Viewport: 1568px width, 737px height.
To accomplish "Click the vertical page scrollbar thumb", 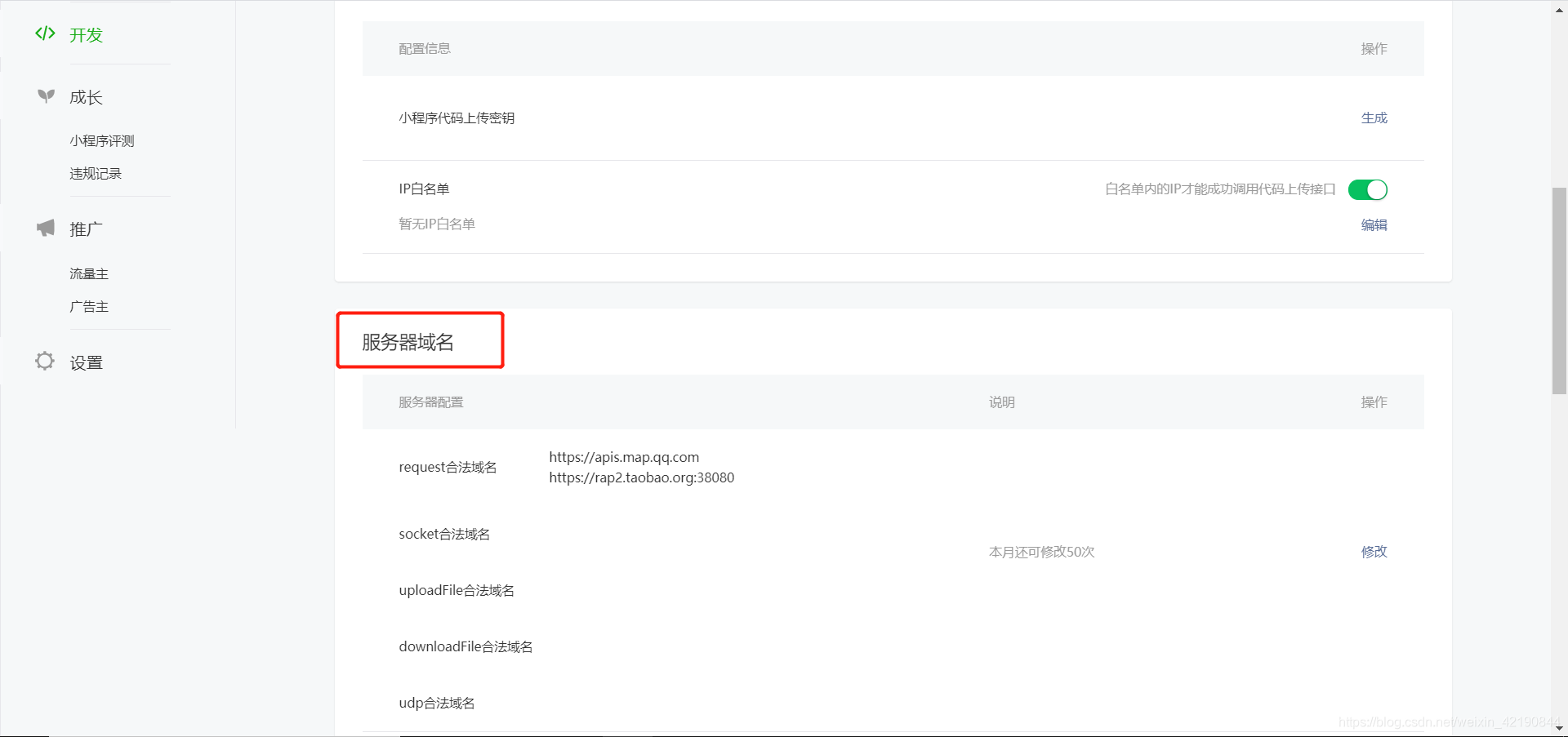I will point(1559,291).
